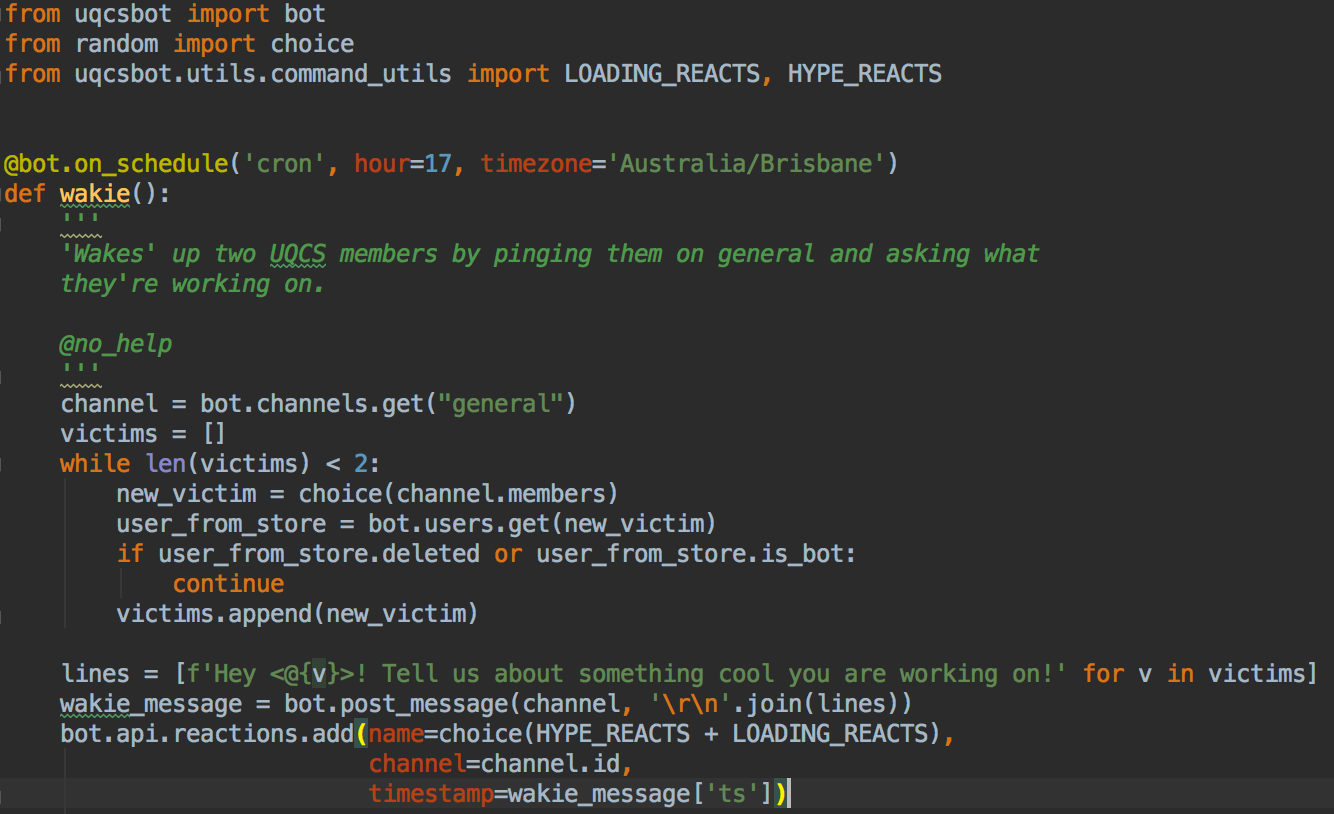1334x814 pixels.
Task: Click the 'Australia/Brisbane' string
Action: 746,164
